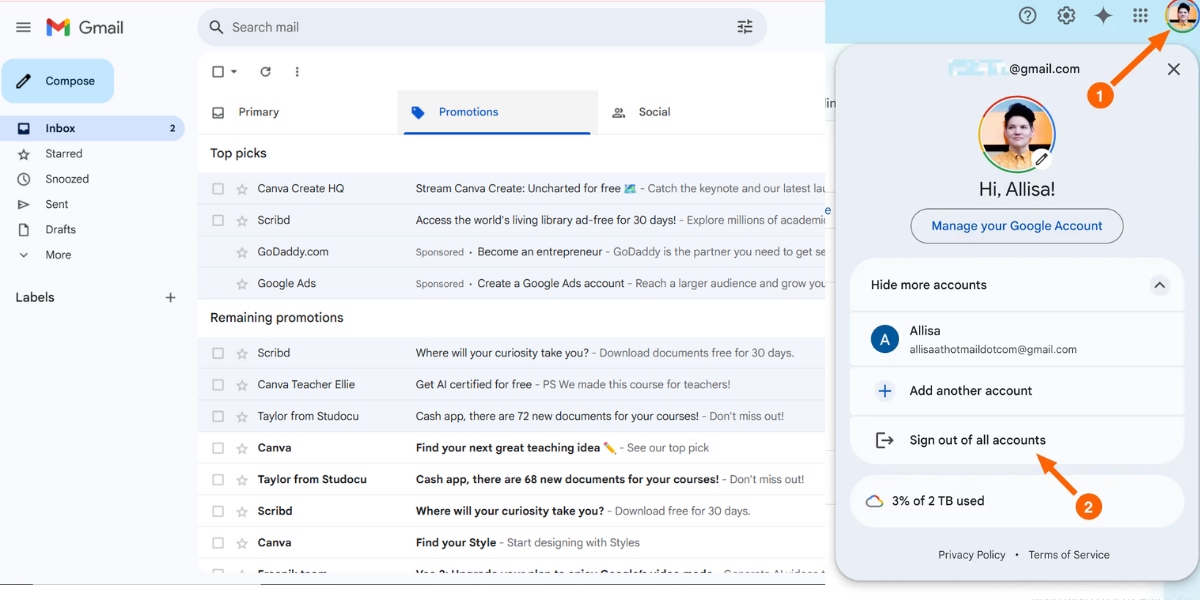
Task: Open Settings gear icon
Action: coord(1066,15)
